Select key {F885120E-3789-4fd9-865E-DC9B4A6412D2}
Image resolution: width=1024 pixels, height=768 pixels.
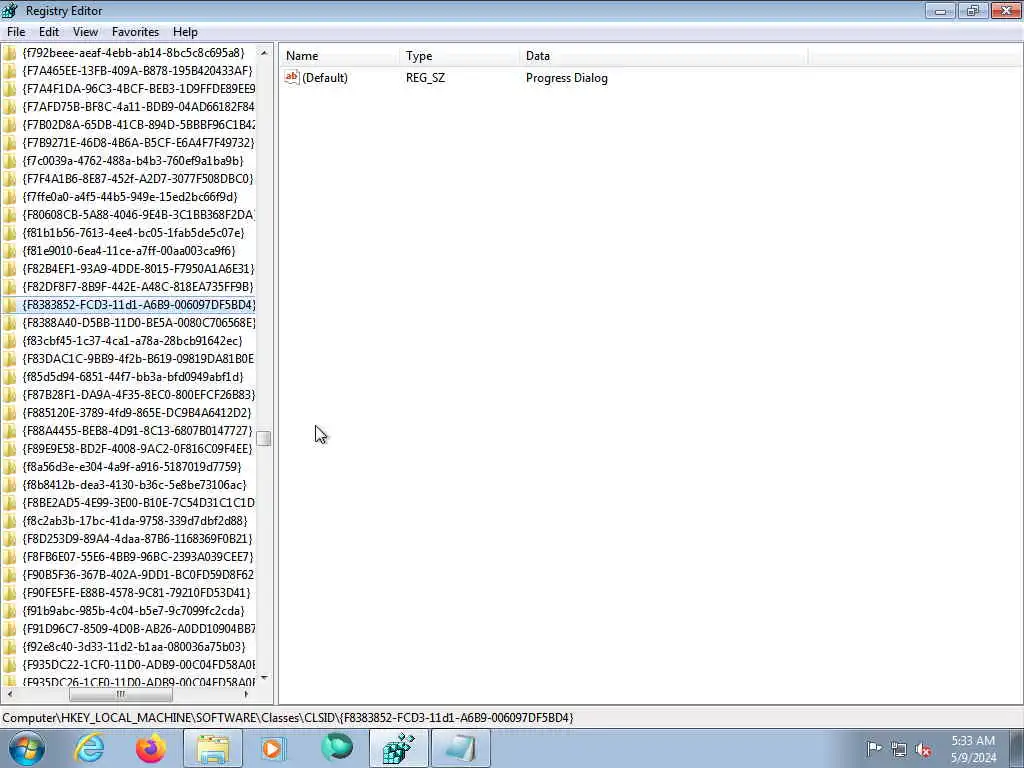click(x=137, y=413)
